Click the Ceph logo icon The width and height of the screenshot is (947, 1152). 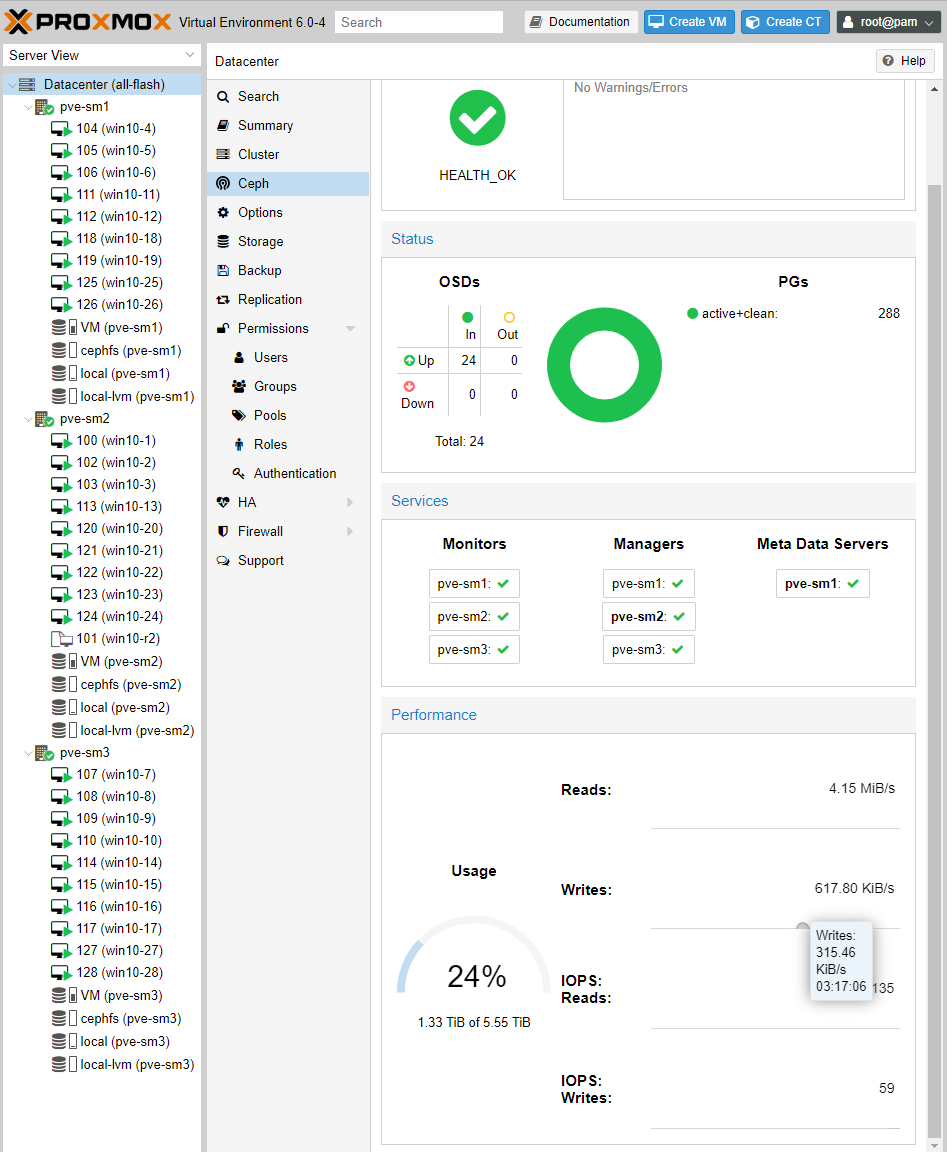pos(223,184)
